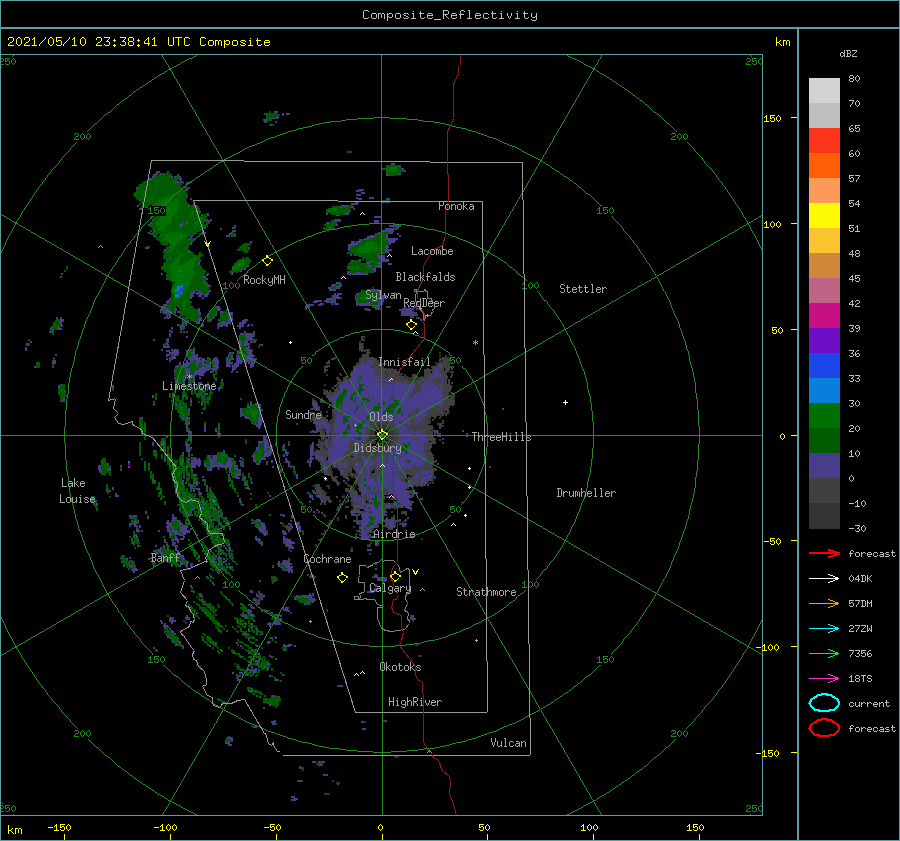
Task: Click the Calgary city label
Action: click(390, 588)
